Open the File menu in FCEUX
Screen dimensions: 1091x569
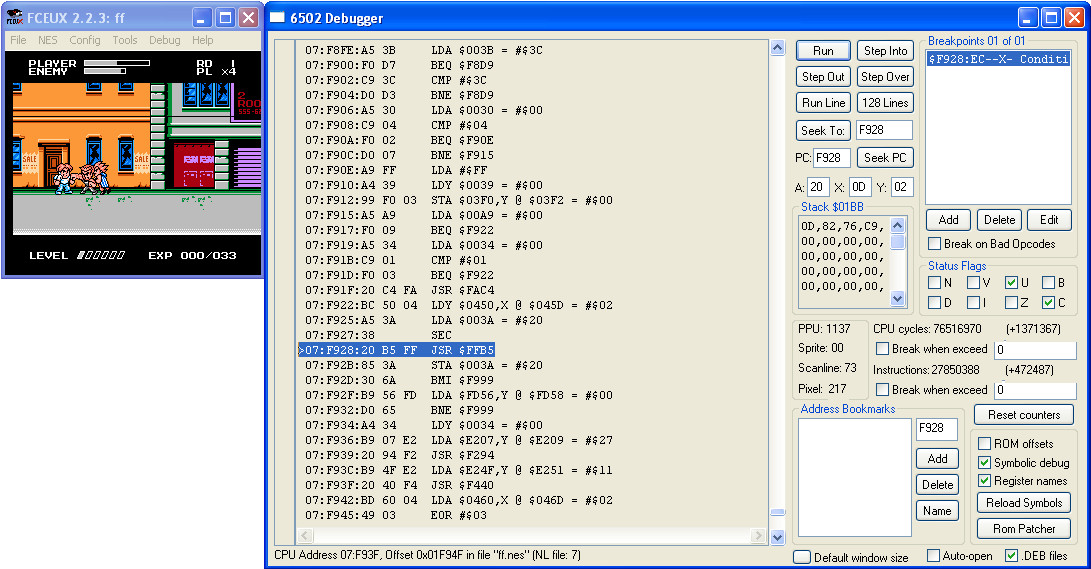tap(18, 40)
